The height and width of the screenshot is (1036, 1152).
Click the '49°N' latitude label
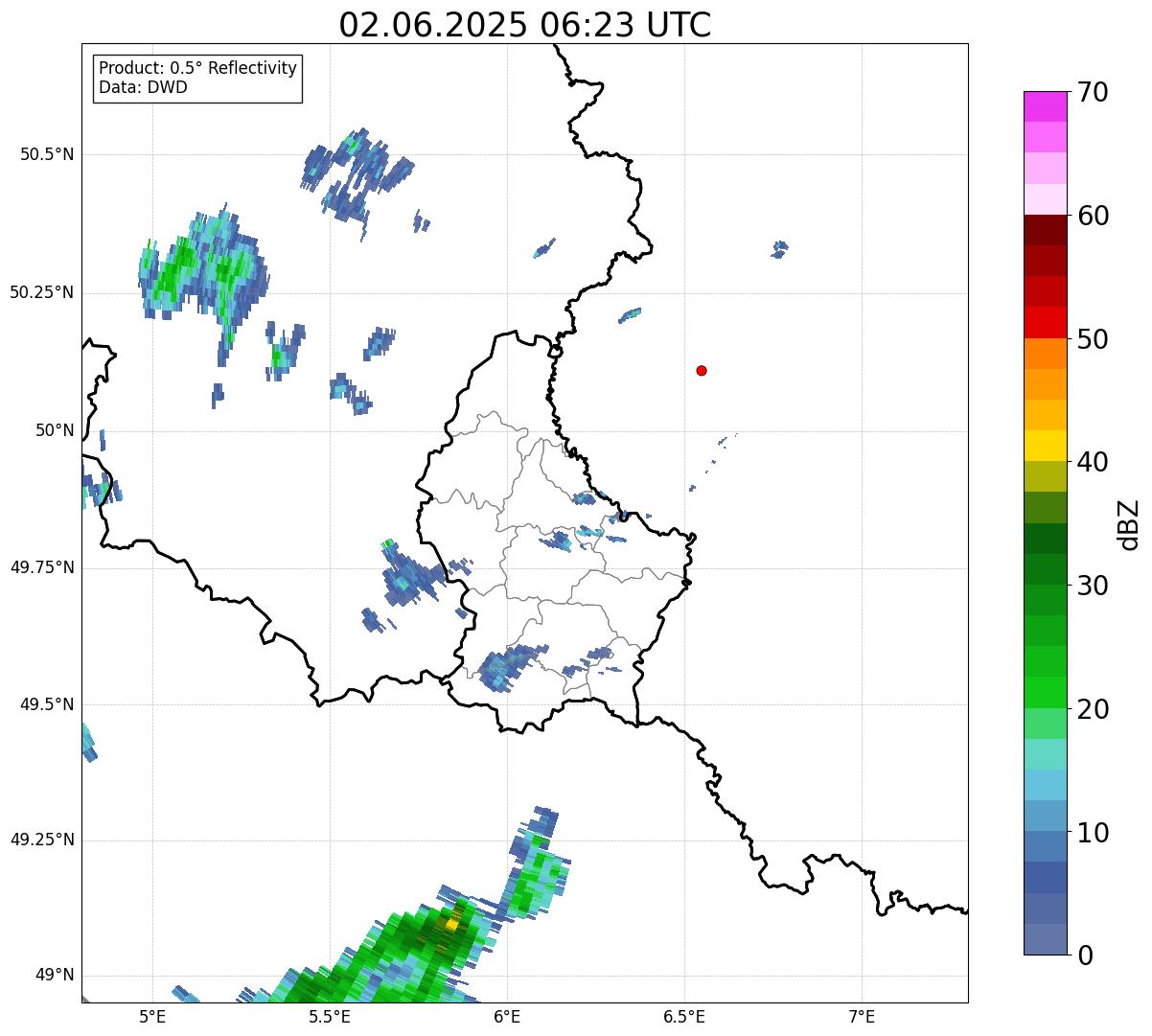[55, 976]
